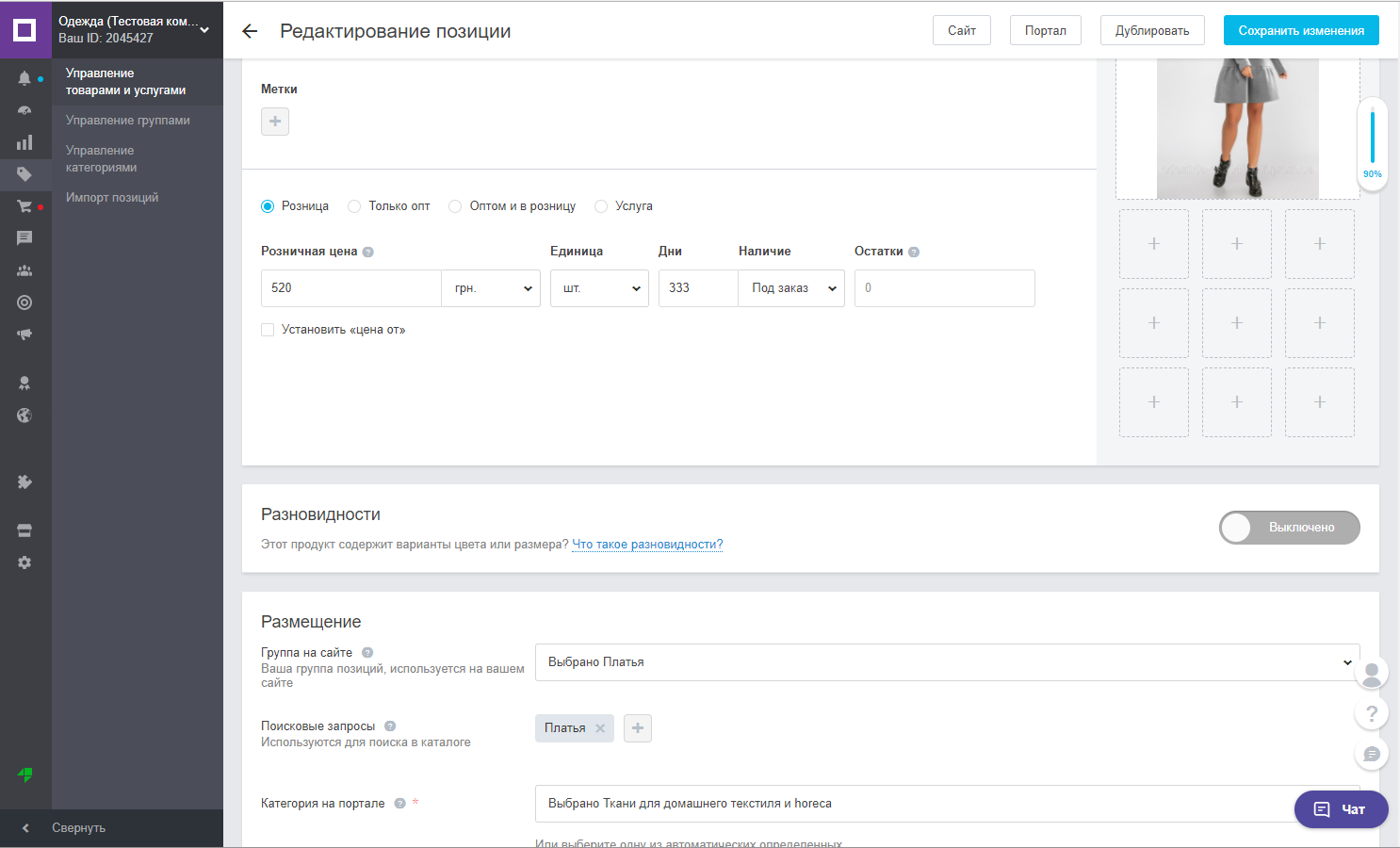Open the Что такое разновидности? link
The height and width of the screenshot is (848, 1400).
coord(647,545)
